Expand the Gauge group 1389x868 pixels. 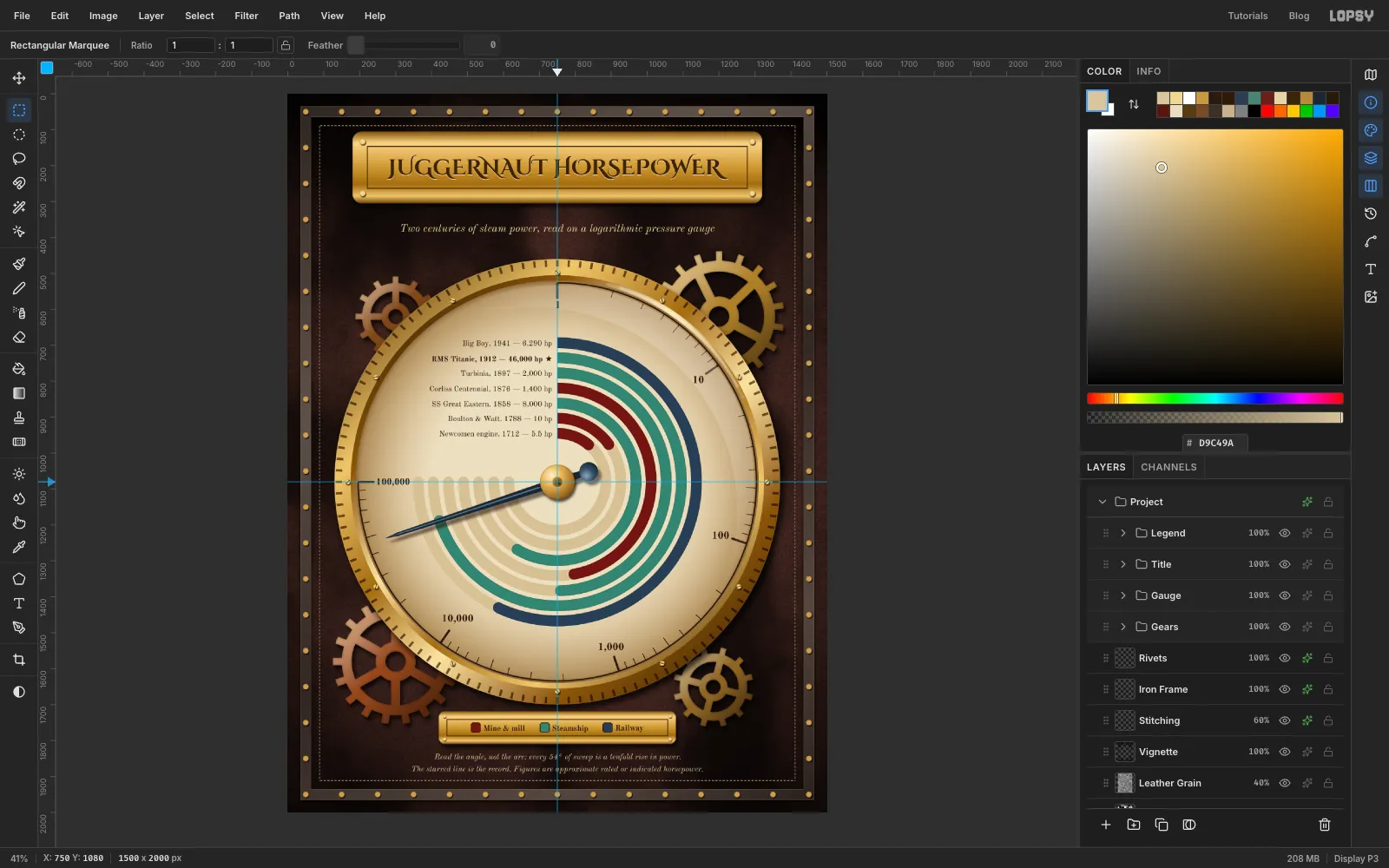[1123, 595]
